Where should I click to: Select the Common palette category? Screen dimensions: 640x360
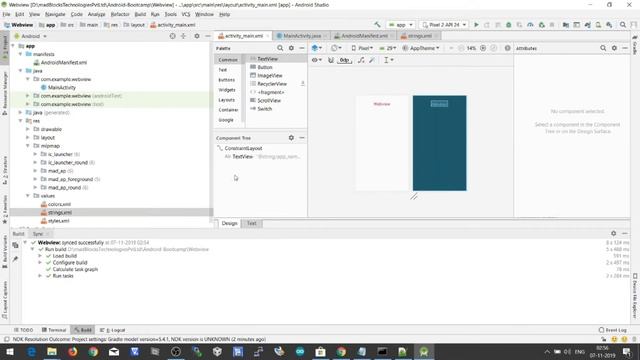[228, 60]
